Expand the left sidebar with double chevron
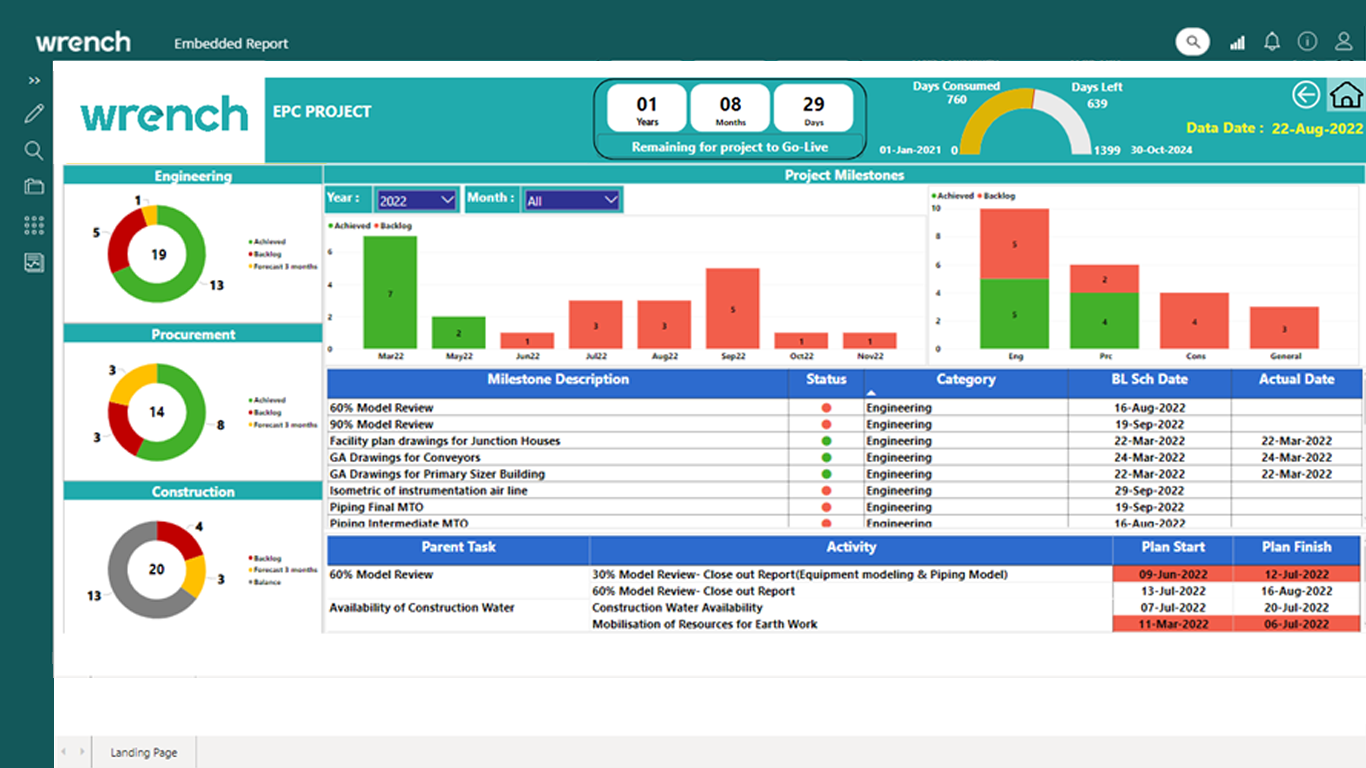Screen dimensions: 1366x768 click(x=34, y=80)
